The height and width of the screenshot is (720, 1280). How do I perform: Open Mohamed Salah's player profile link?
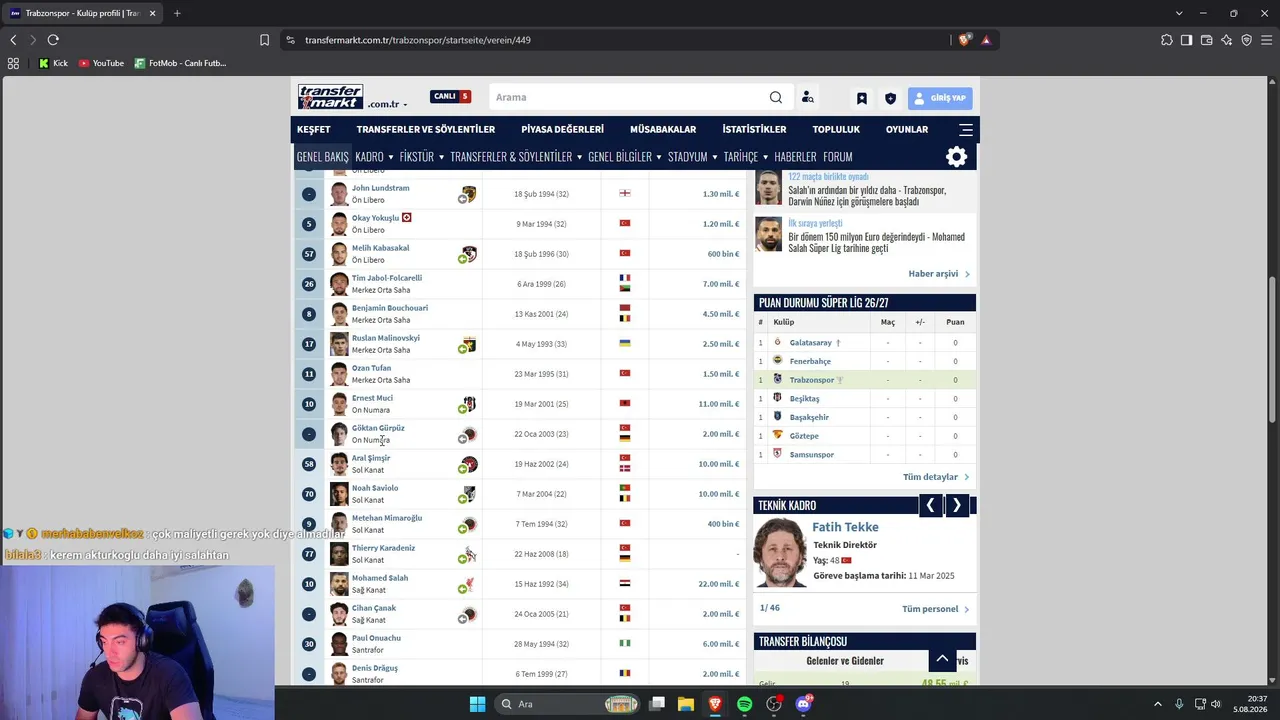coord(380,578)
